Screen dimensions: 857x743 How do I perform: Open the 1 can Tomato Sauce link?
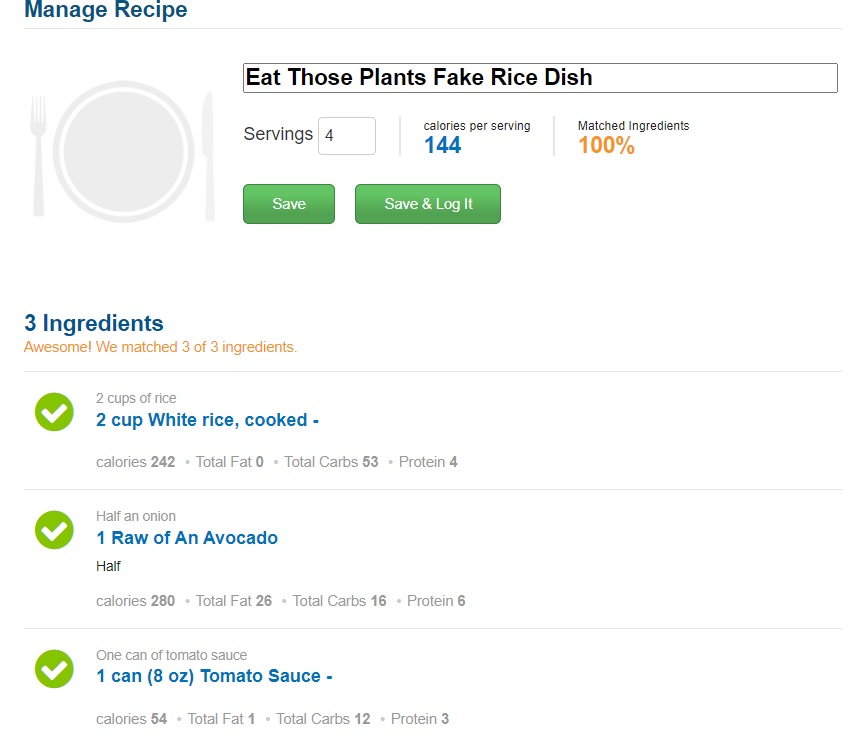214,676
